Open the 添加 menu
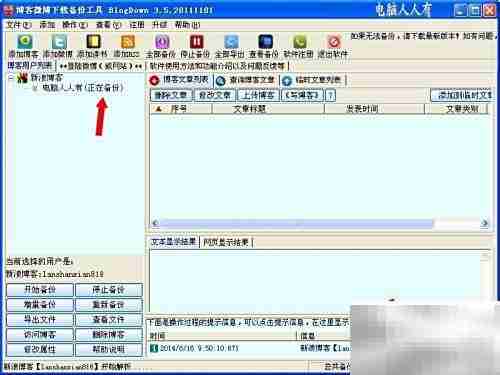 pyautogui.click(x=47, y=25)
